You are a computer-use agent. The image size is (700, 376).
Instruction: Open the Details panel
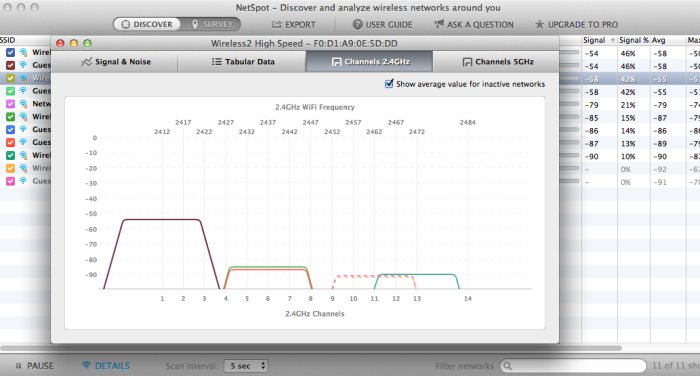pyautogui.click(x=106, y=366)
